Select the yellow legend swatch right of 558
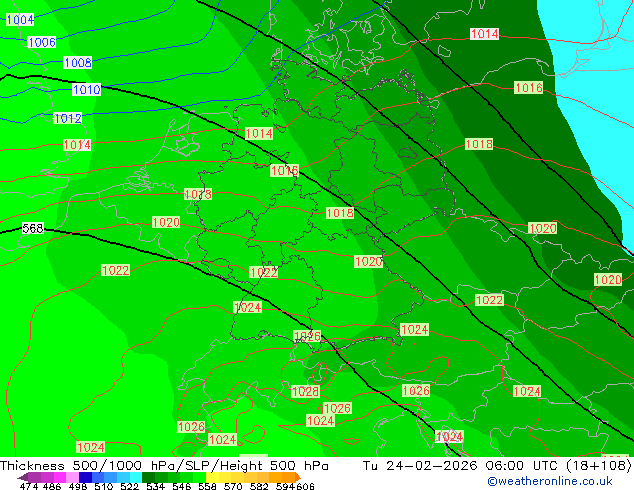Viewport: 634px width, 490px height. pos(212,477)
